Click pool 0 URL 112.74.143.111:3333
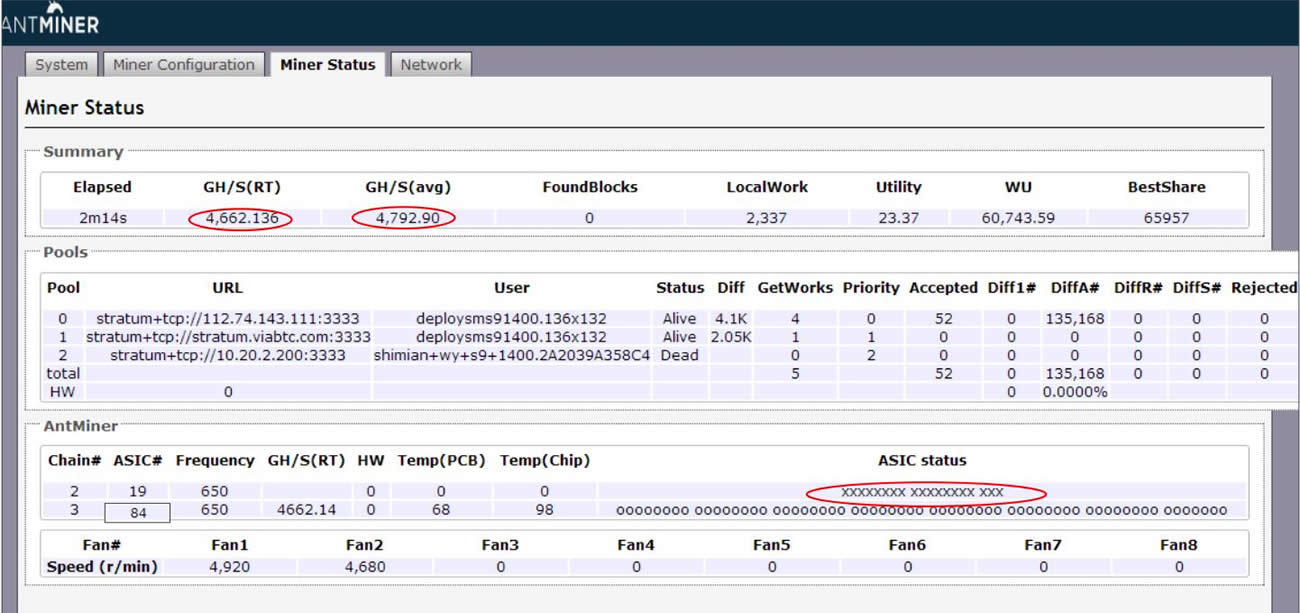This screenshot has height=613, width=1300. pyautogui.click(x=228, y=319)
